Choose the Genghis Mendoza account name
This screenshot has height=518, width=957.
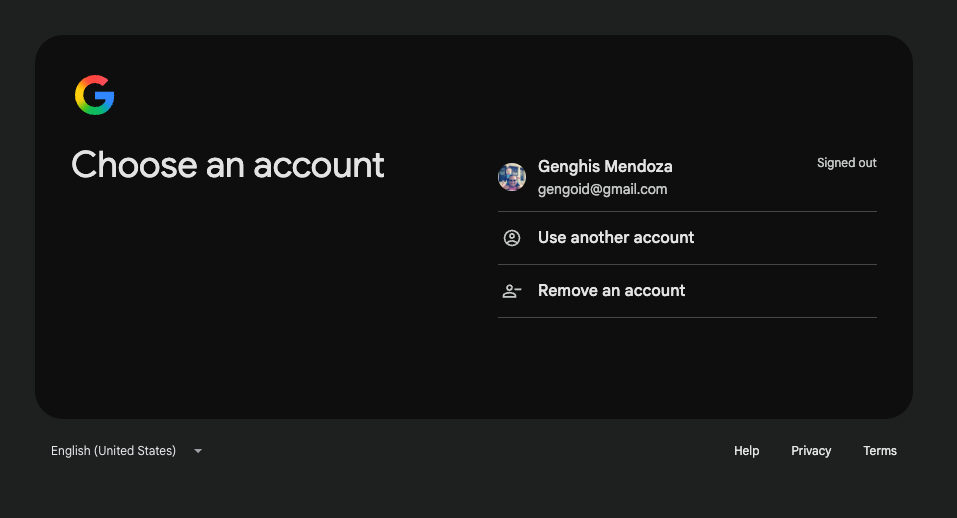(605, 167)
